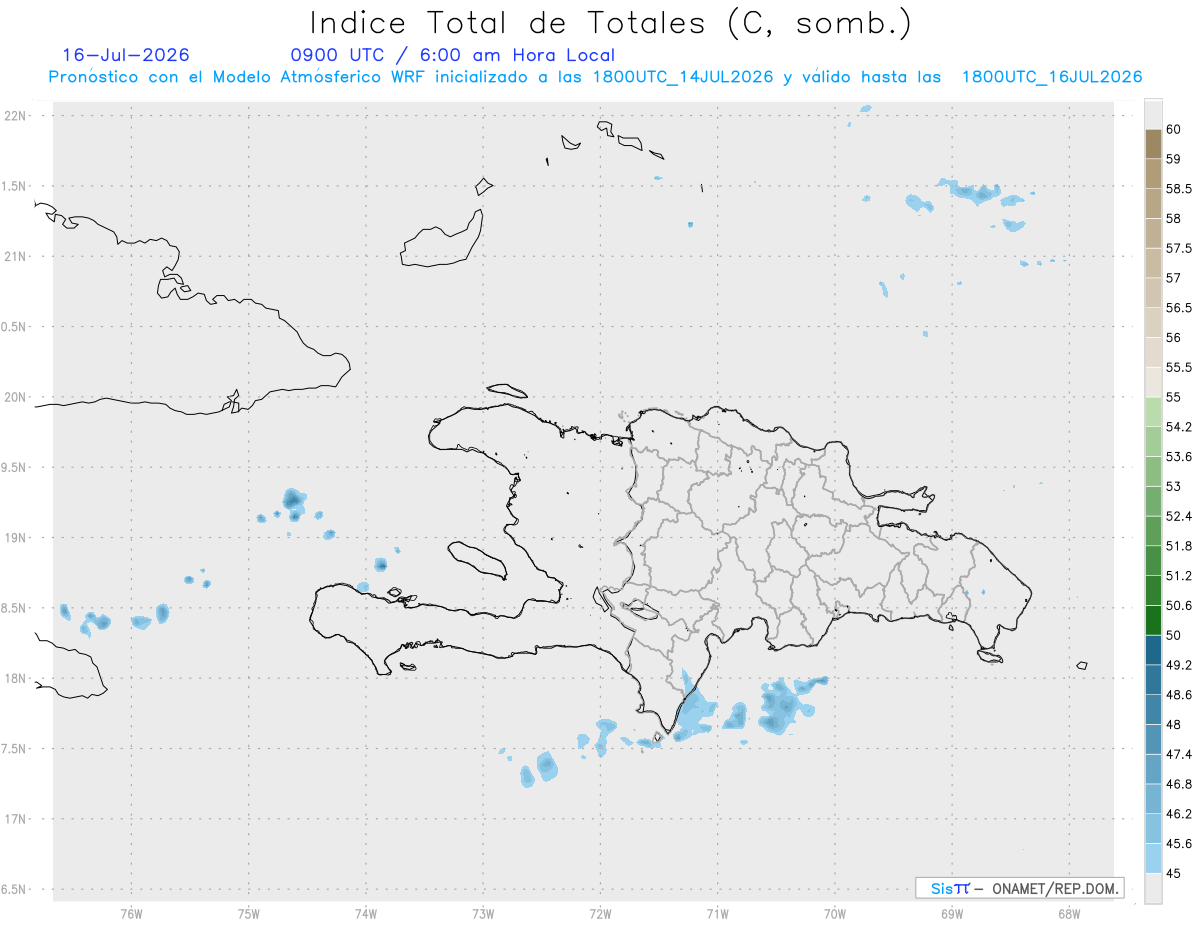Click the colorbar label "55.5"
1200x927 pixels.
[x=1179, y=367]
